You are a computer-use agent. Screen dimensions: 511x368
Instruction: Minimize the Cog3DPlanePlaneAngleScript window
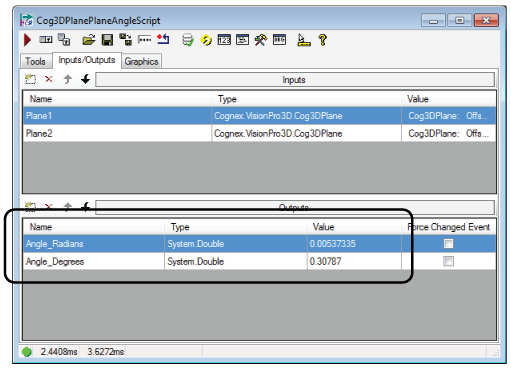pos(433,20)
